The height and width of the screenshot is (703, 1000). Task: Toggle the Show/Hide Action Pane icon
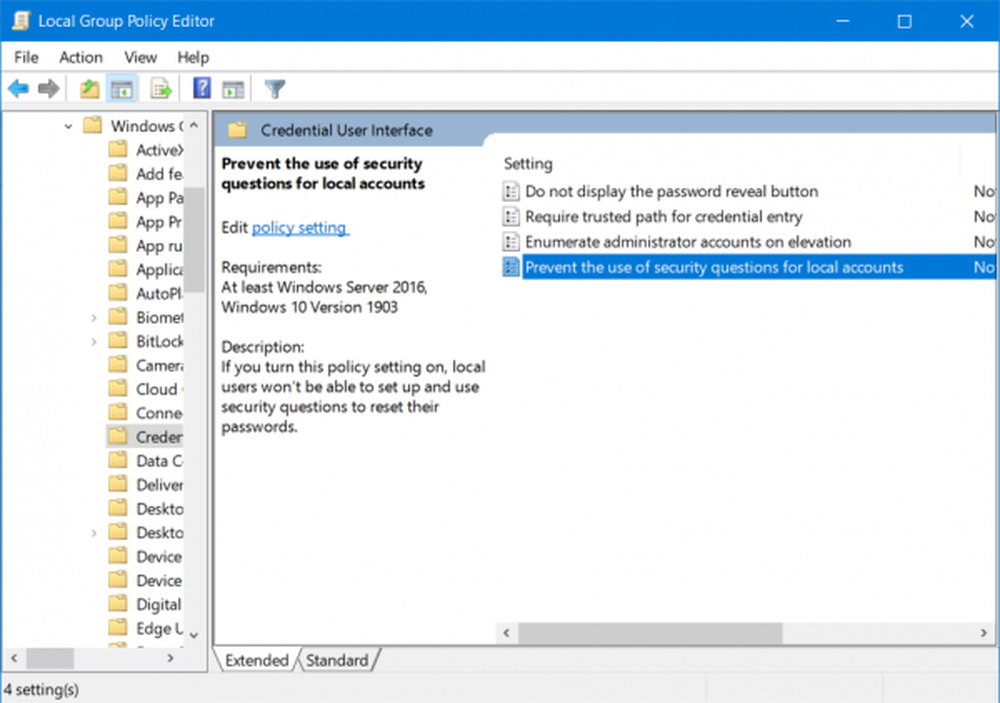click(233, 89)
